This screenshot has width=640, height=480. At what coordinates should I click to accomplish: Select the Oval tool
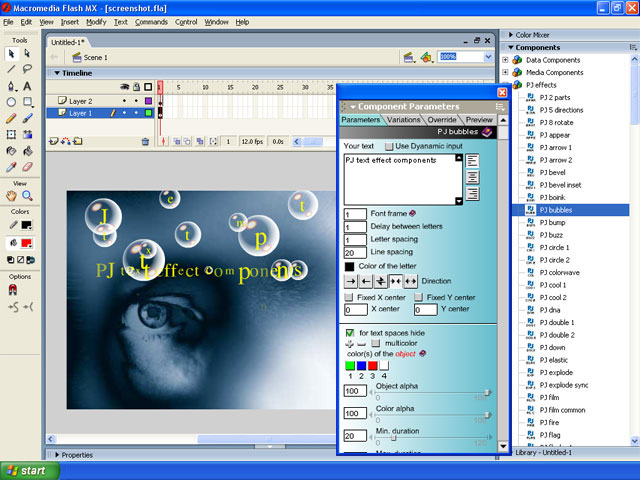pyautogui.click(x=11, y=102)
